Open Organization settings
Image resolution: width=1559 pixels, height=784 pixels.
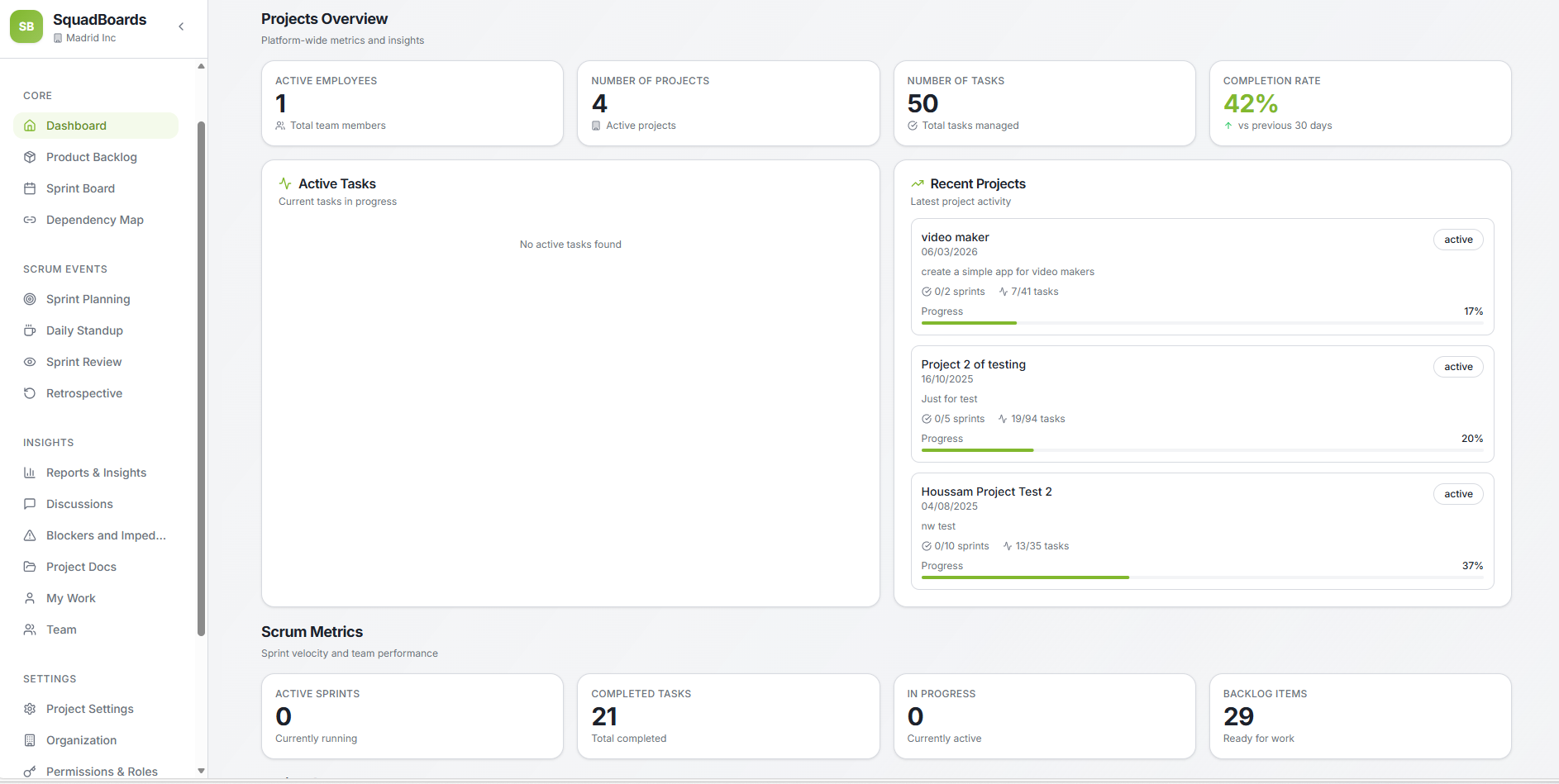(96, 740)
